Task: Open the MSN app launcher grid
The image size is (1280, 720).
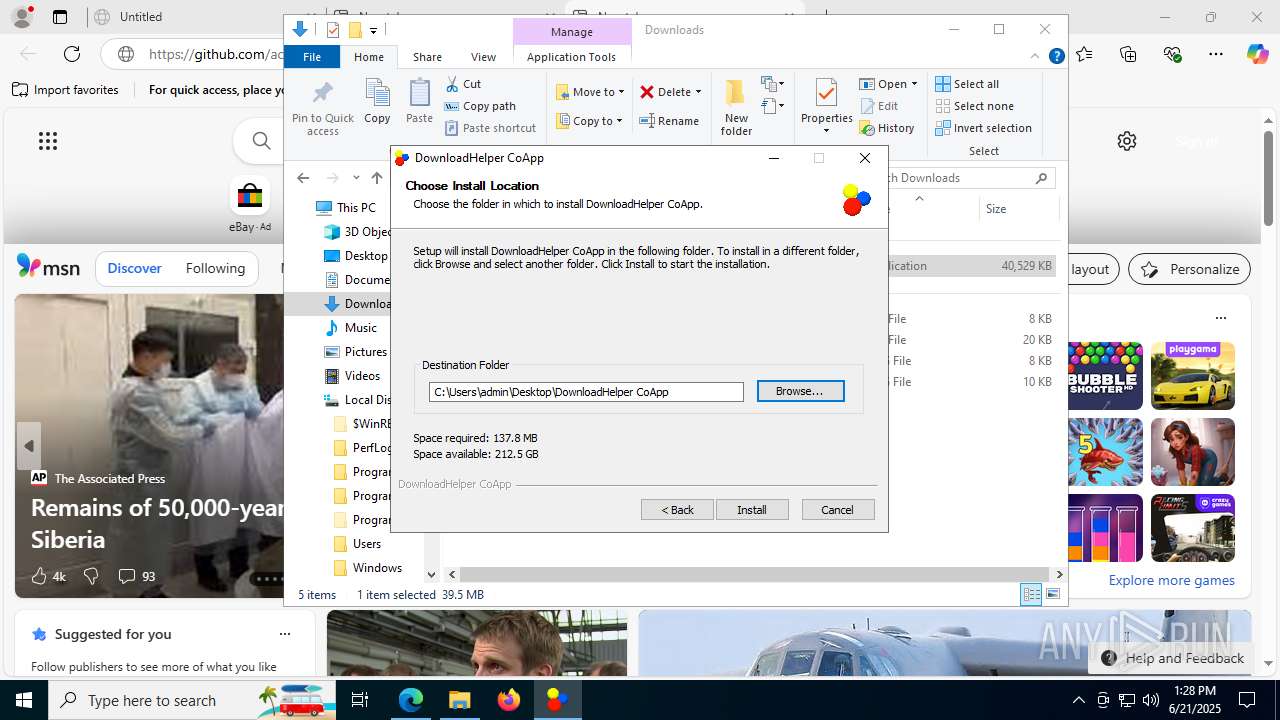Action: (x=48, y=141)
